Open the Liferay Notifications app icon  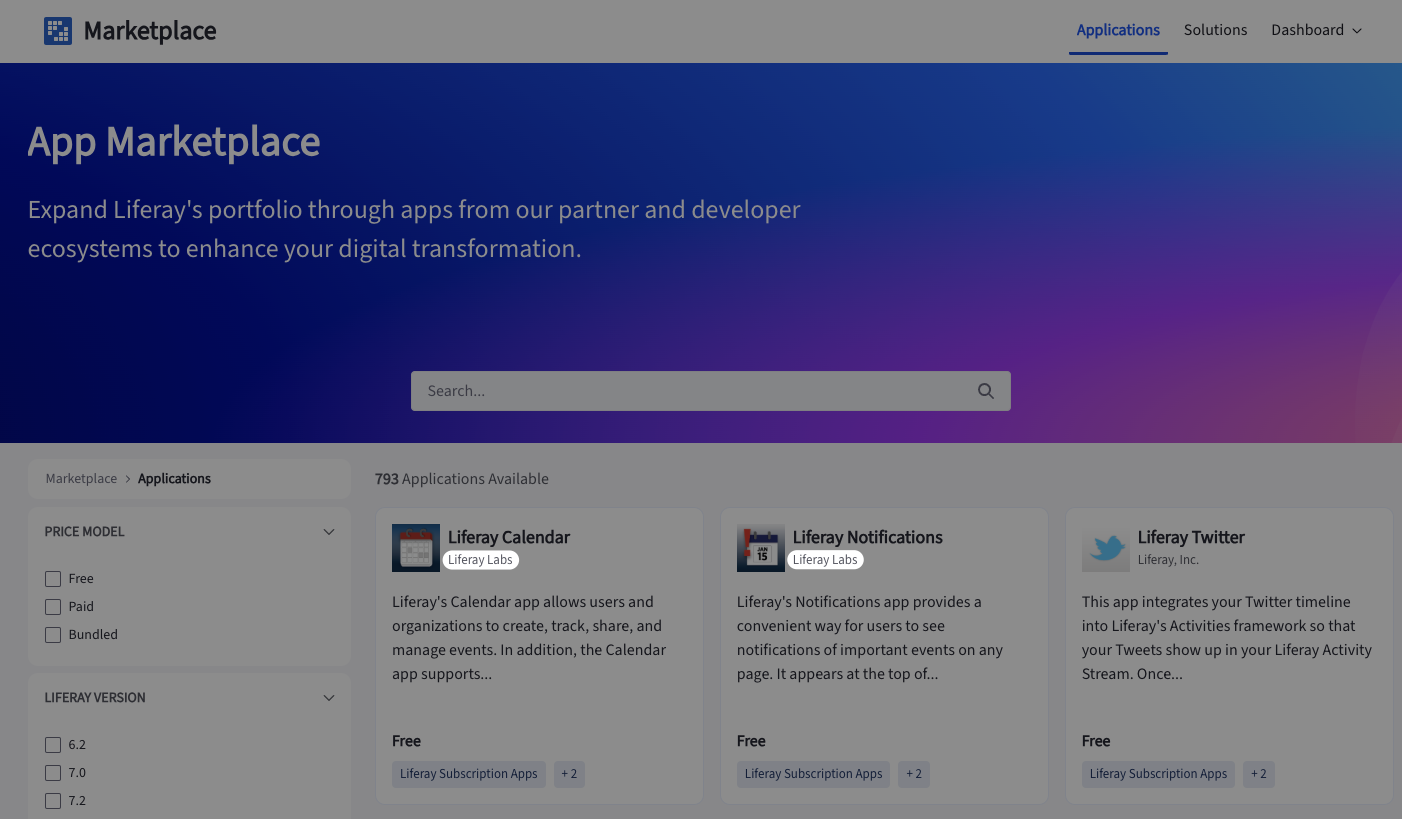coord(761,548)
